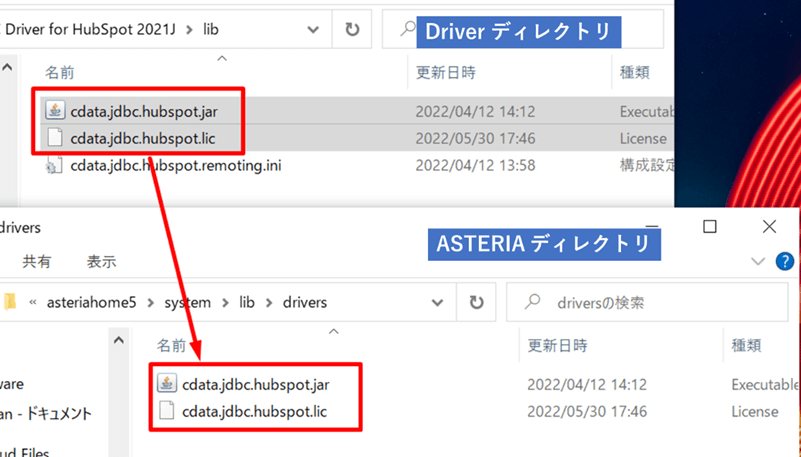Sort by 名前 column in drivers window
The image size is (801, 457).
pyautogui.click(x=171, y=346)
